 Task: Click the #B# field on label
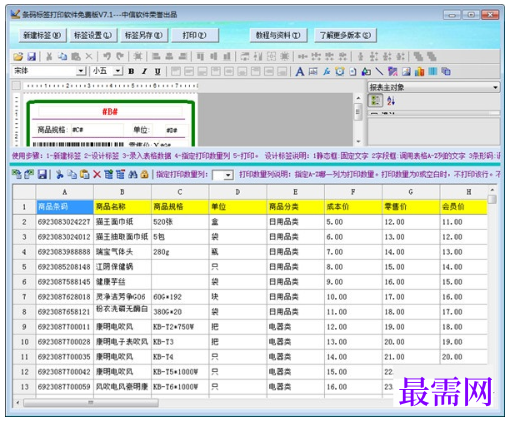(110, 112)
